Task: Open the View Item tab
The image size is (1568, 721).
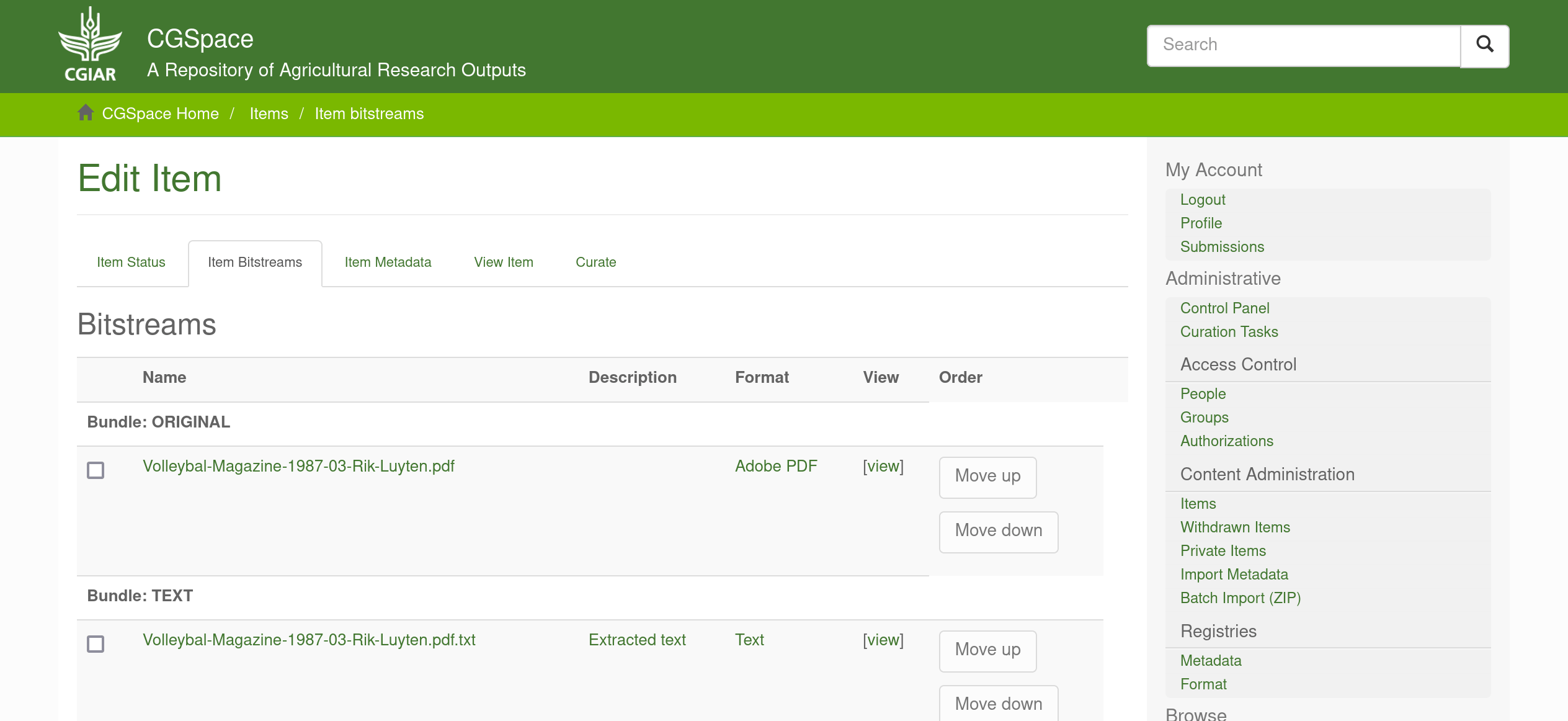Action: [504, 262]
